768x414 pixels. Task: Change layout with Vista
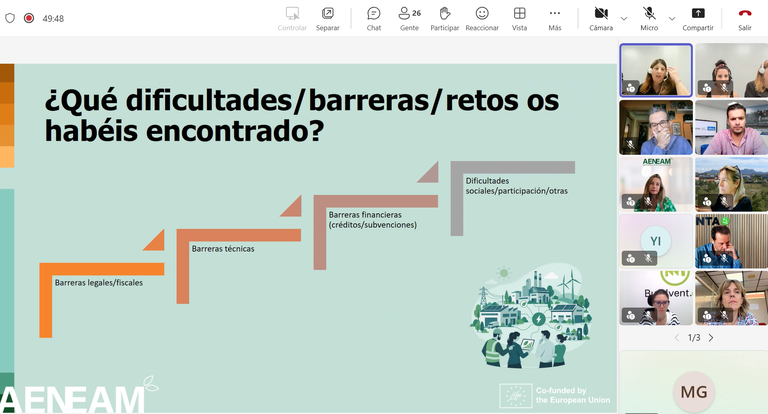click(x=520, y=19)
